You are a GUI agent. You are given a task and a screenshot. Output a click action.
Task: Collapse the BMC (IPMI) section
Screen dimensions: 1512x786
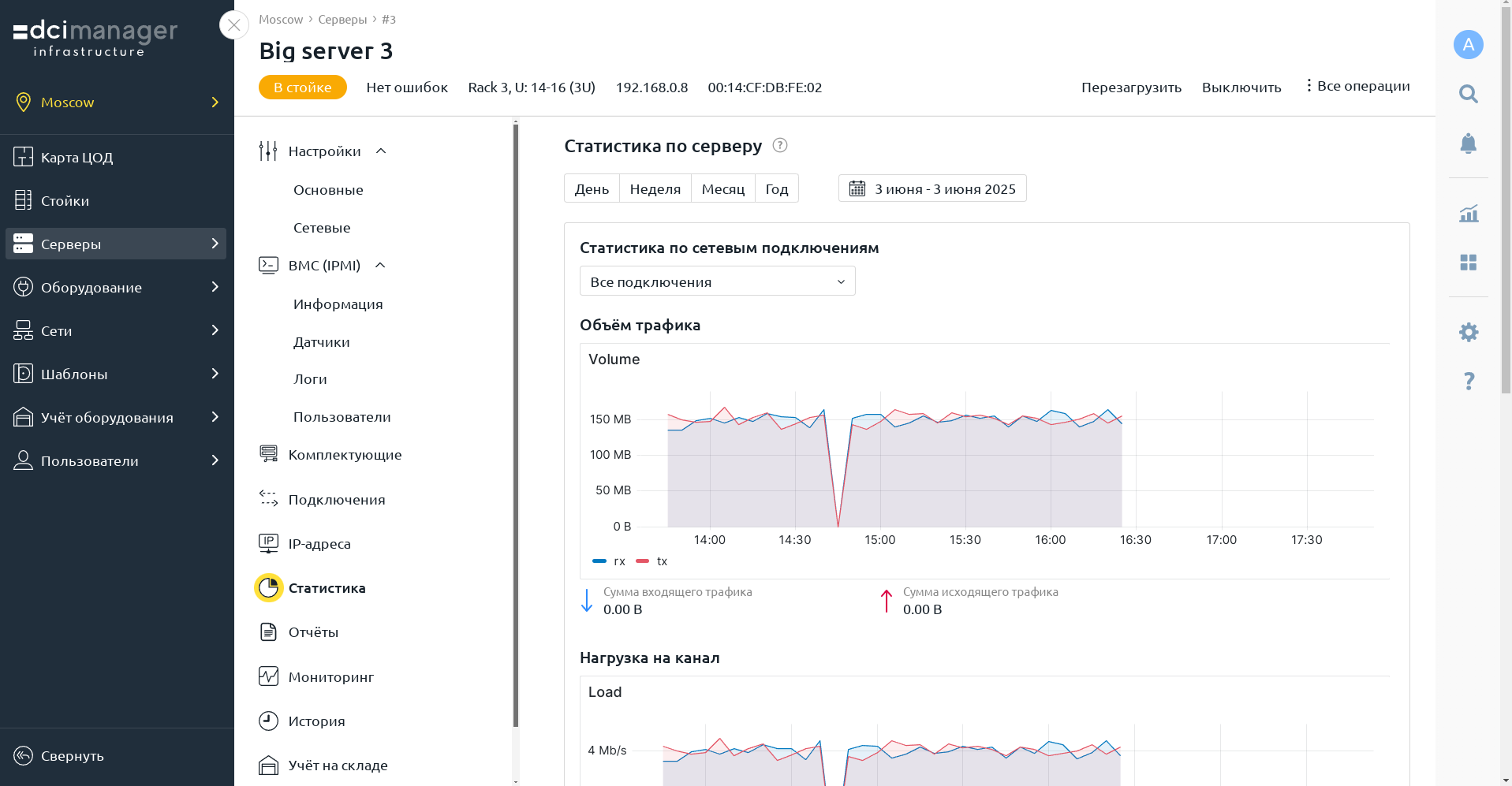[x=380, y=265]
